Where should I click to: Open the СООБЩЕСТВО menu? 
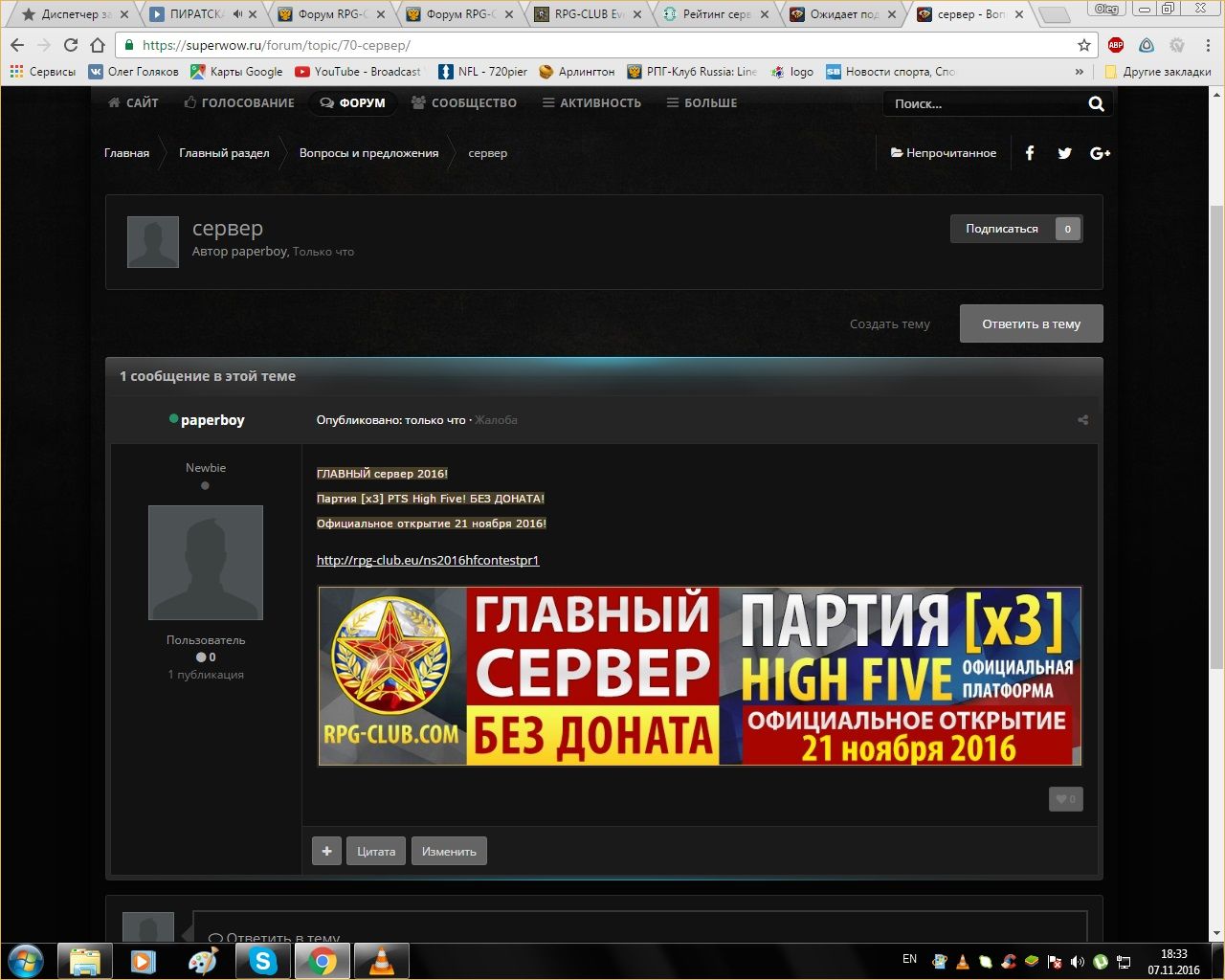tap(464, 102)
